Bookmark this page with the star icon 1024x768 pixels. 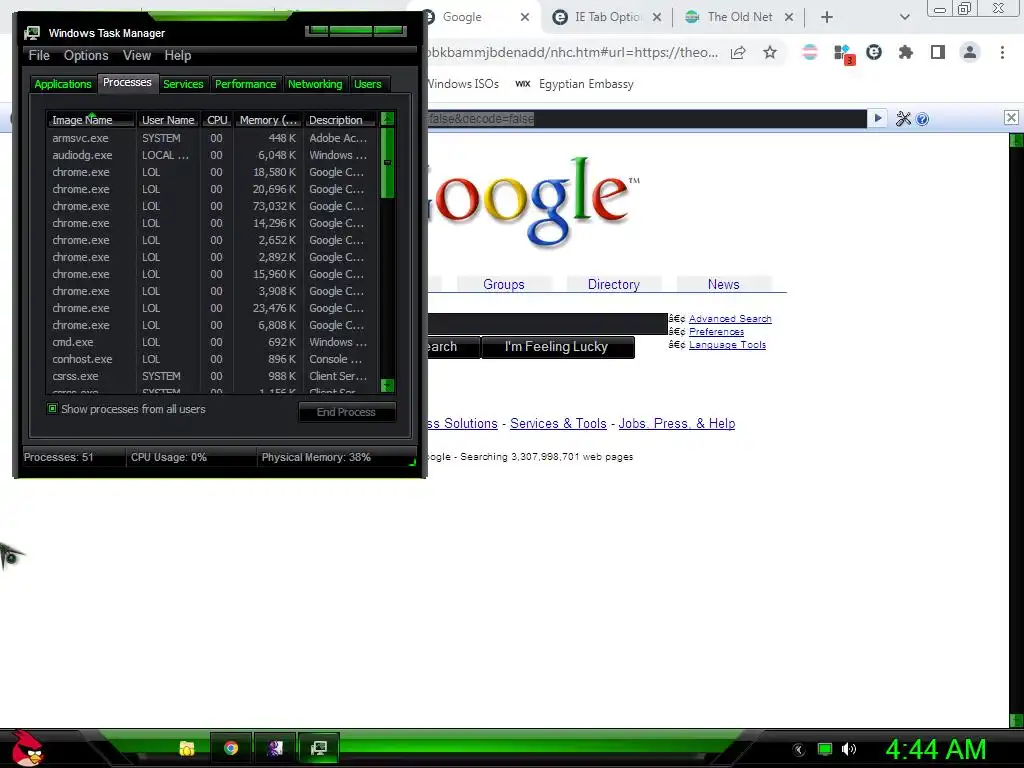pos(770,52)
